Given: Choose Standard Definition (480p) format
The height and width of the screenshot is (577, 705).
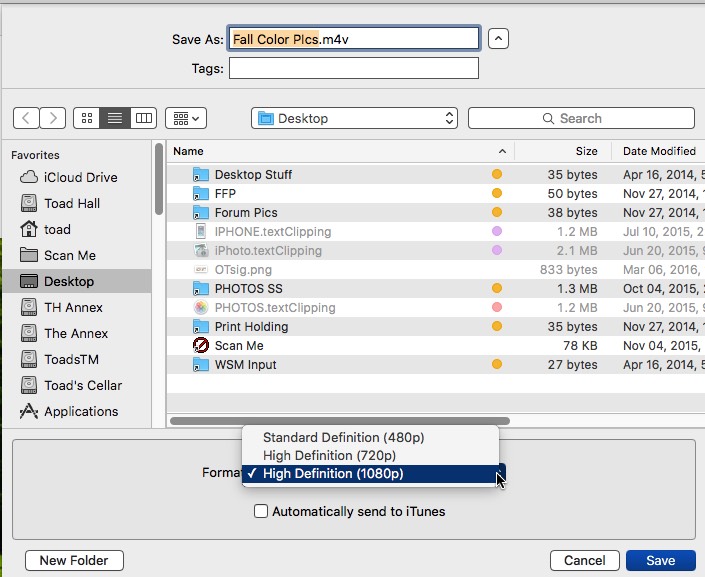Looking at the screenshot, I should point(370,437).
